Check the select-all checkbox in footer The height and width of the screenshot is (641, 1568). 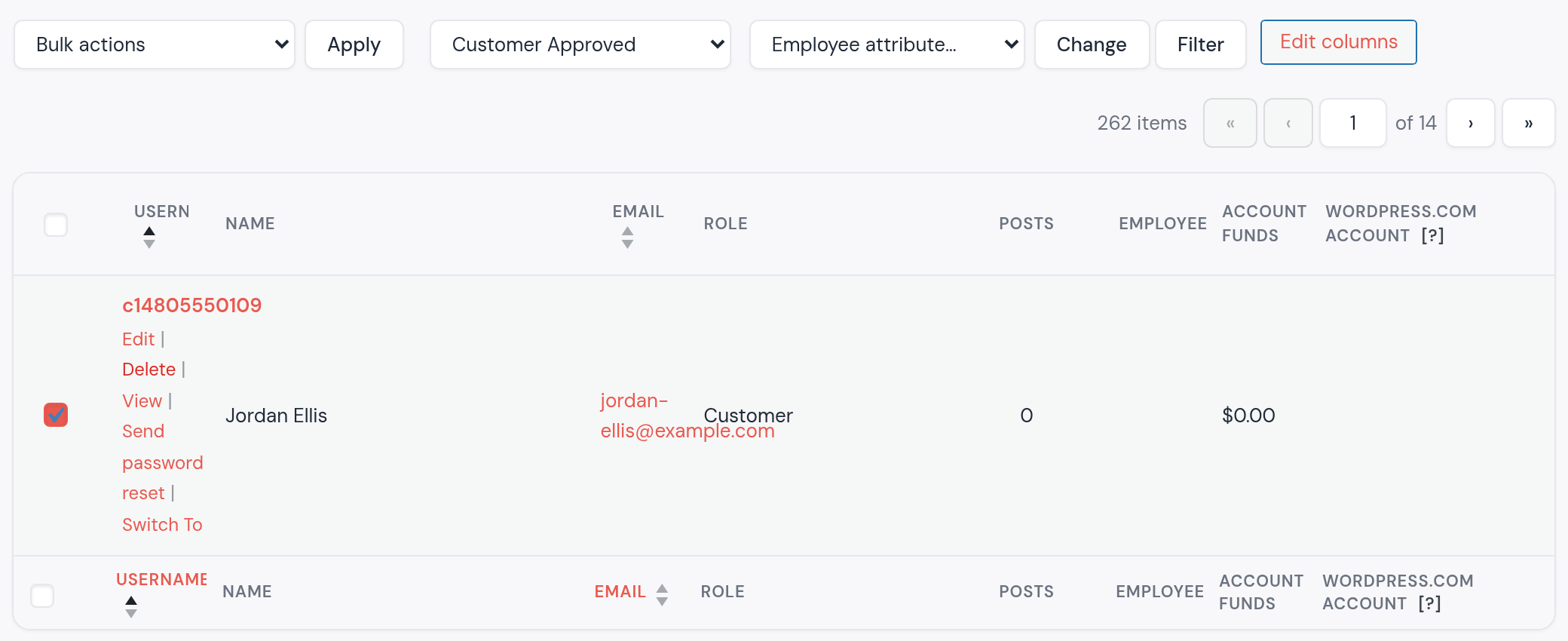[42, 596]
